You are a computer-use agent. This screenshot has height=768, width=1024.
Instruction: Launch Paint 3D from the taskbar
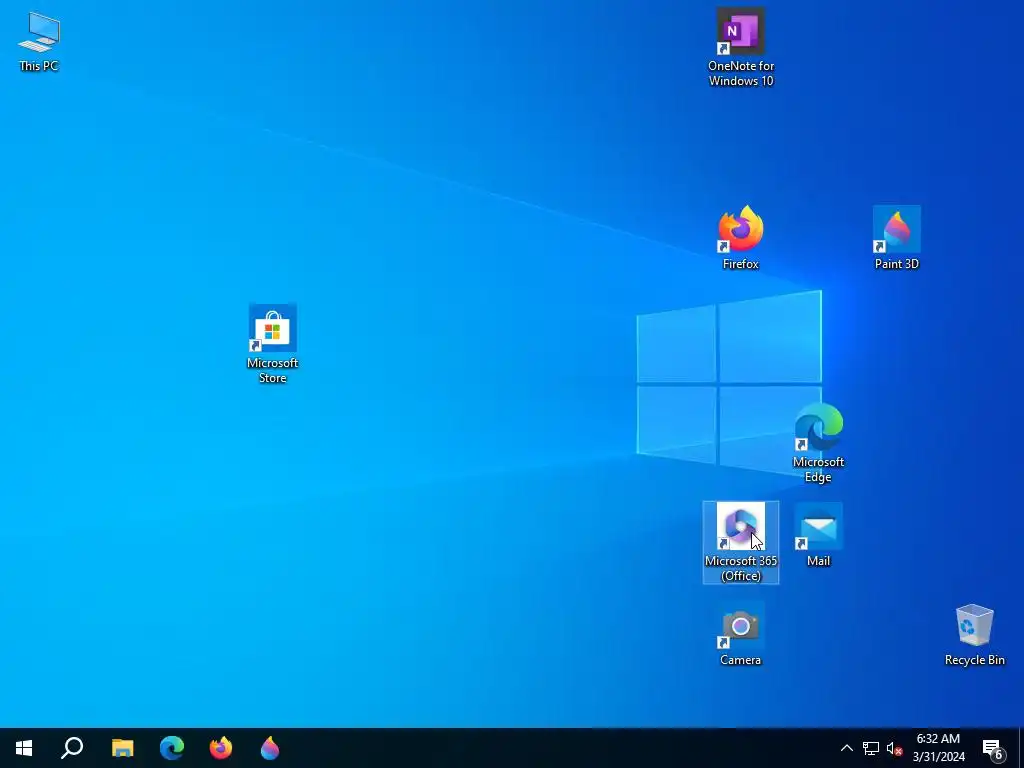pos(270,748)
